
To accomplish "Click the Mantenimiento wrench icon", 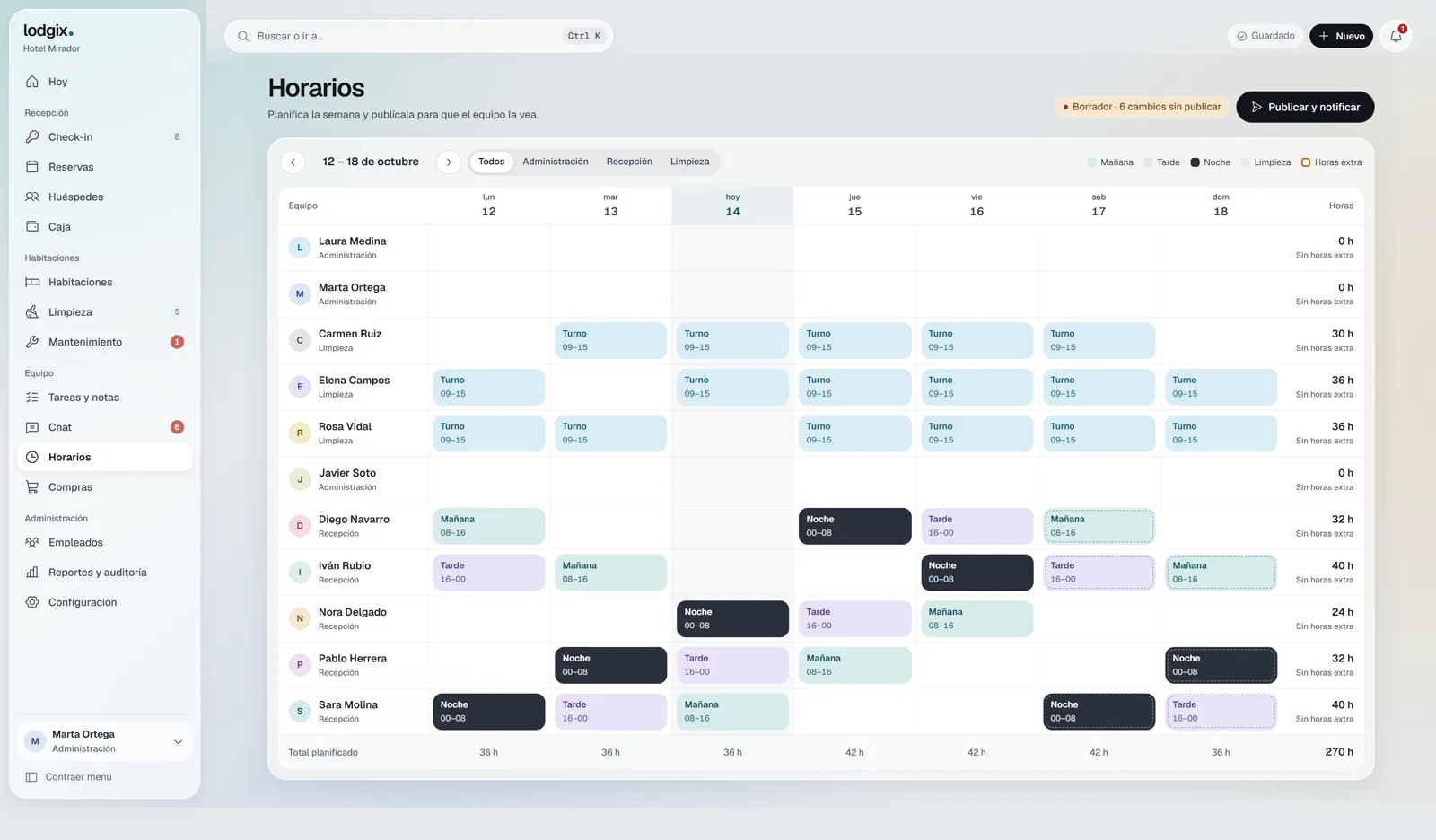I will [32, 342].
